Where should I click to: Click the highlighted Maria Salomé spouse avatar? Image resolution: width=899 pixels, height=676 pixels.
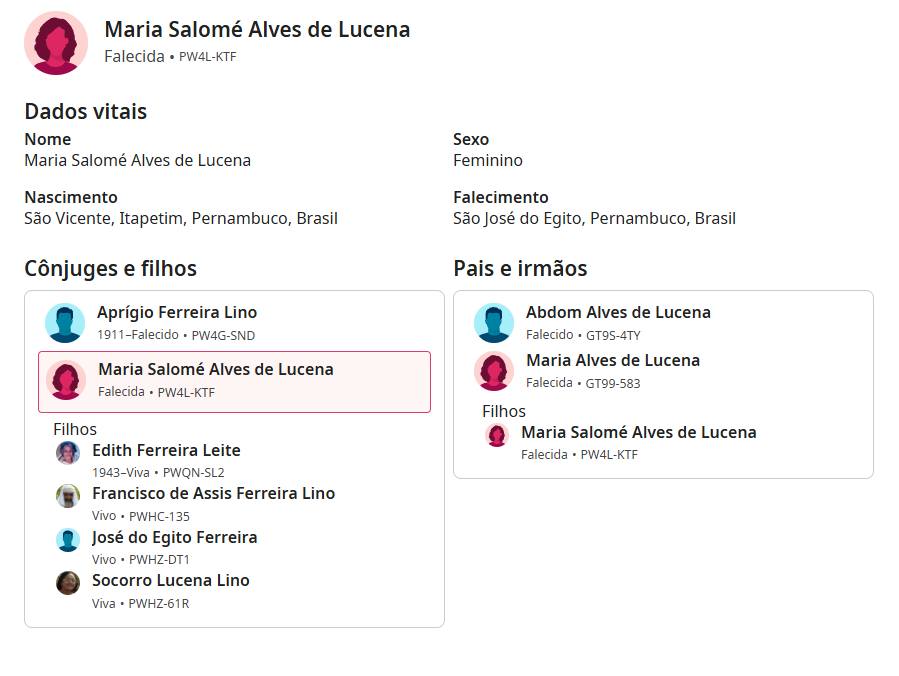(x=66, y=380)
